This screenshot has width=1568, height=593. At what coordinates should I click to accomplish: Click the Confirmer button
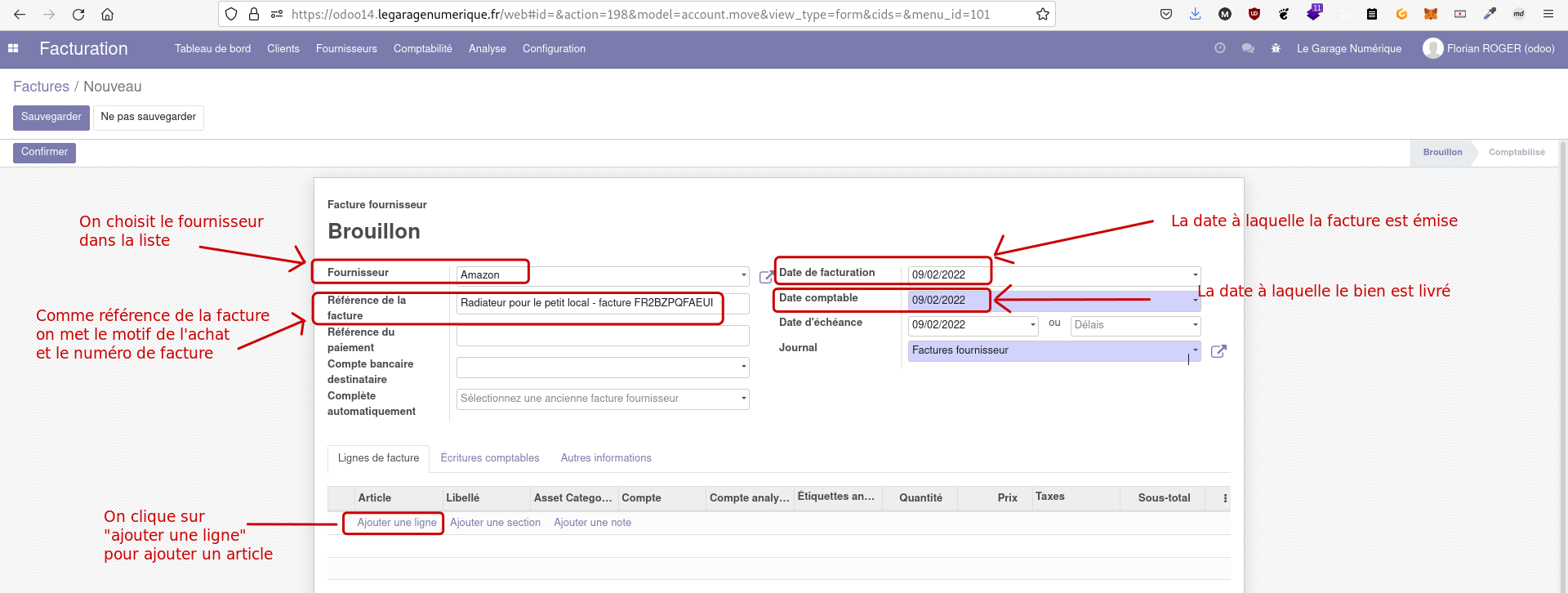point(44,153)
